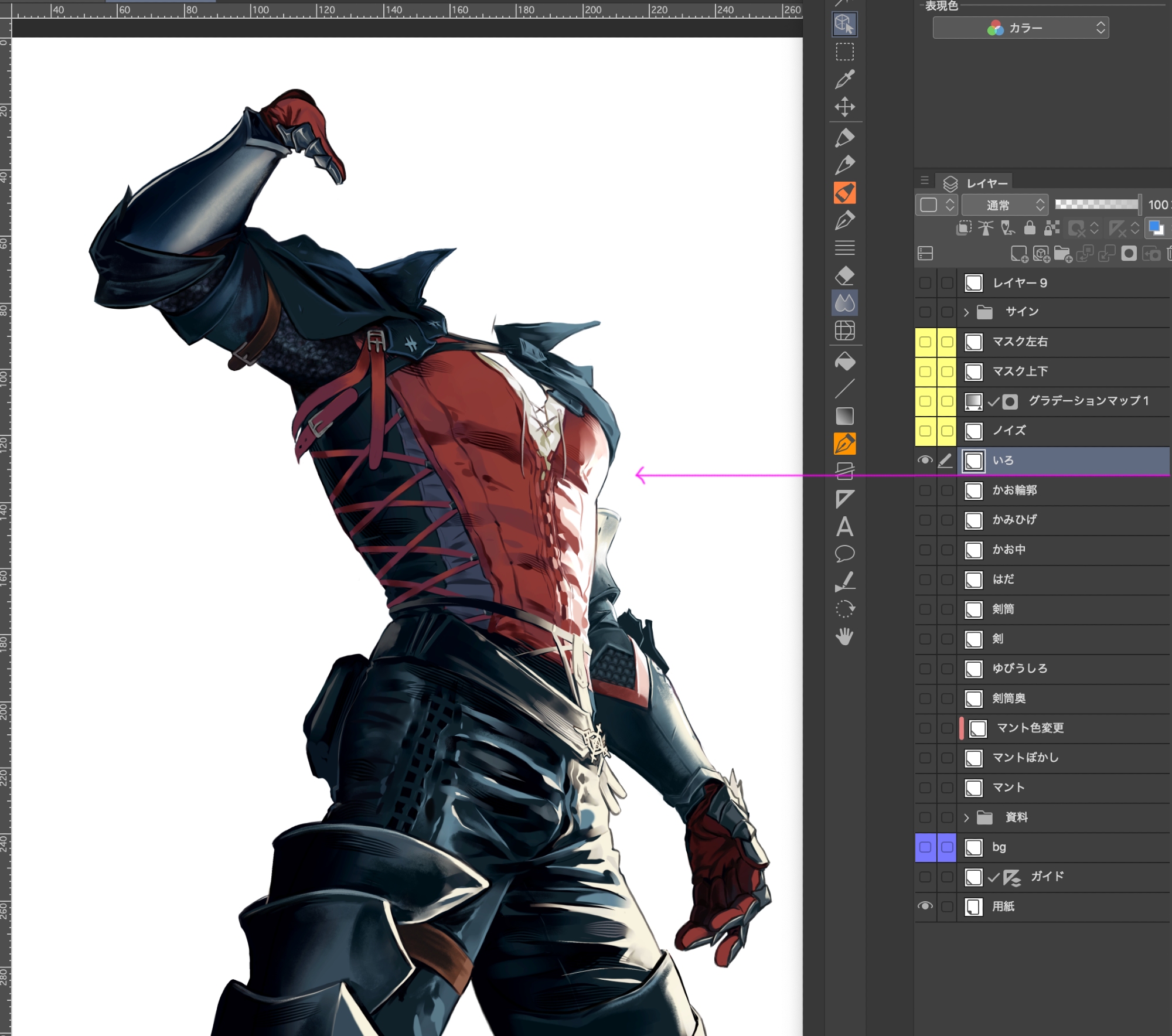Expand the 資料 layer folder
1172x1036 pixels.
tap(966, 817)
